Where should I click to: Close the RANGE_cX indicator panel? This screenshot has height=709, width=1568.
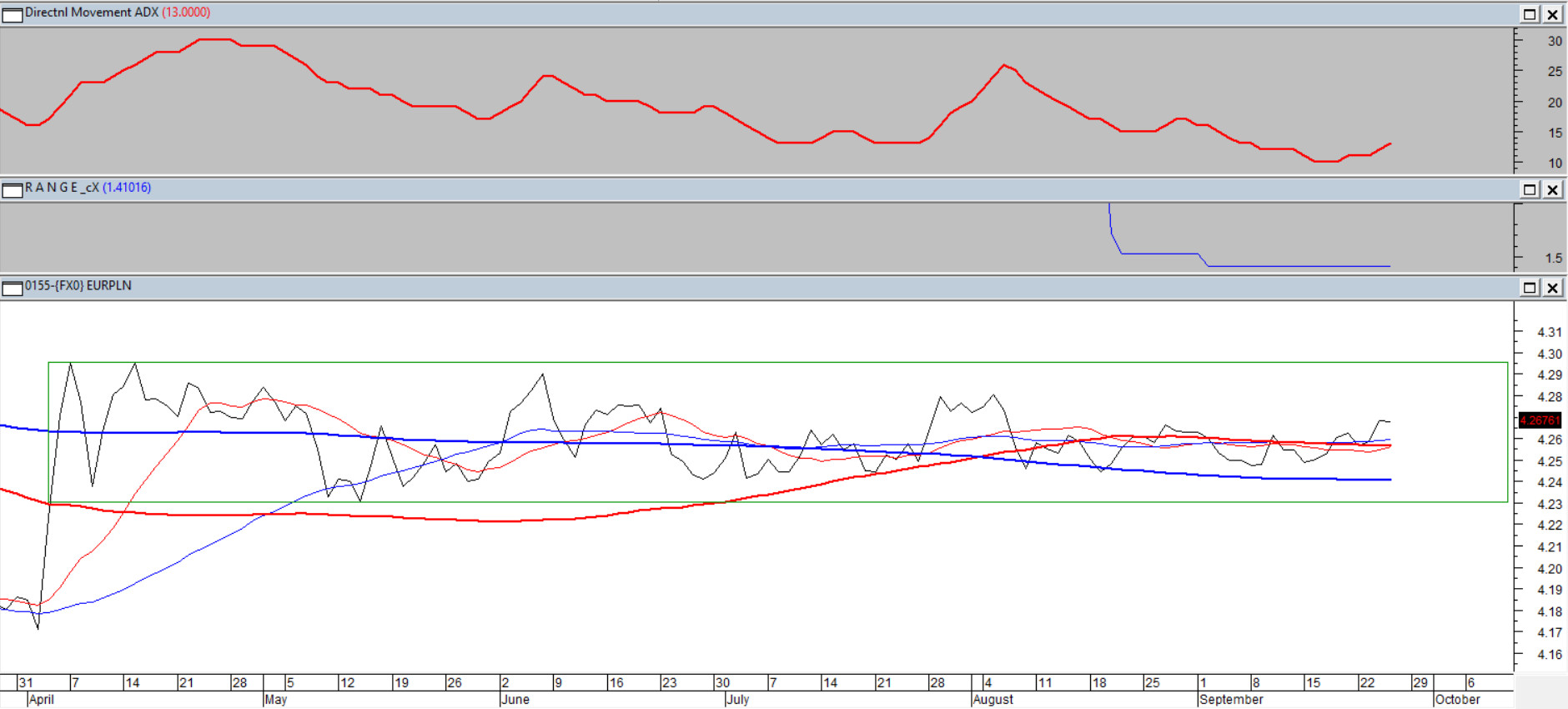(x=1552, y=189)
